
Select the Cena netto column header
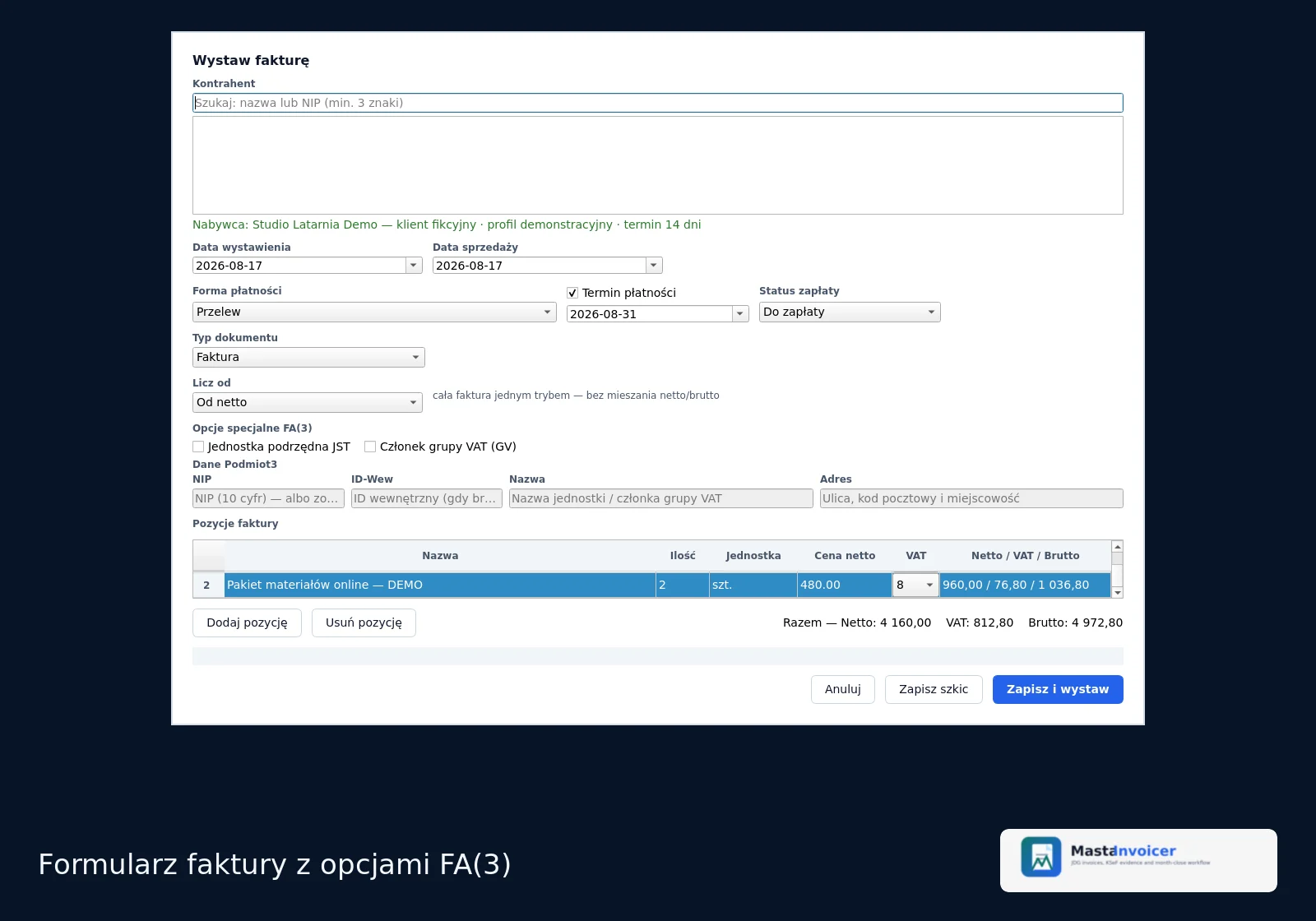tap(845, 556)
